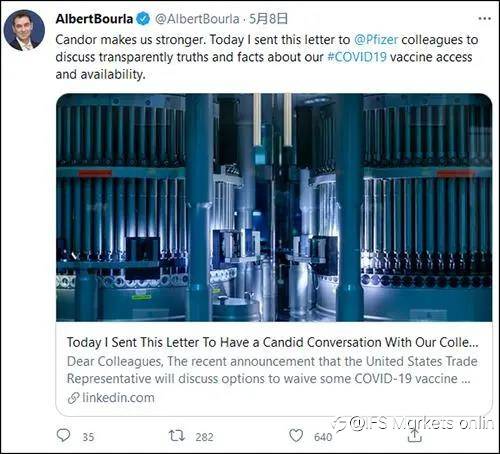Open the vaccine production line preview image
500x454 pixels.
pos(274,208)
